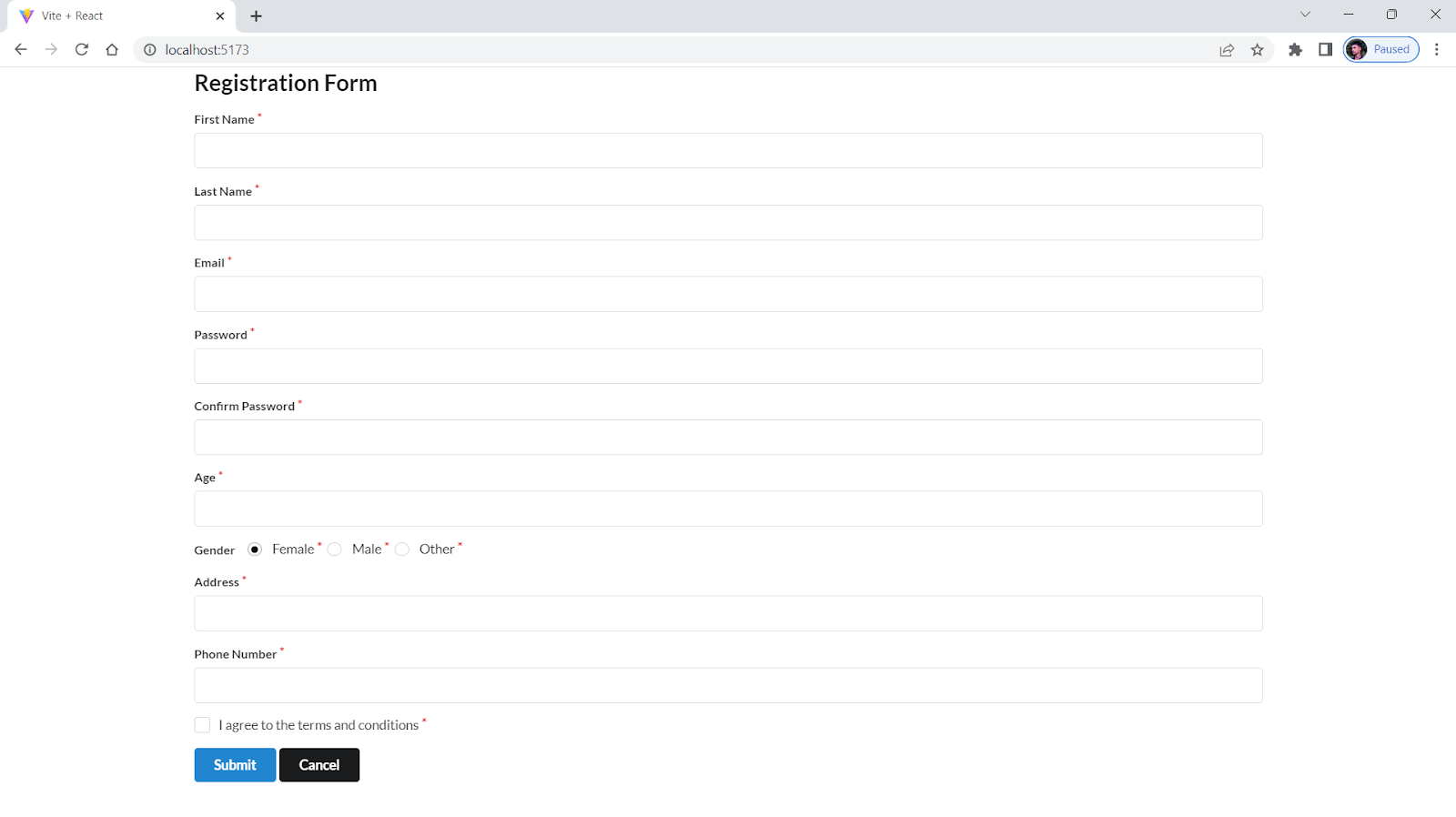
Task: Check the terms and conditions box
Action: tap(202, 725)
